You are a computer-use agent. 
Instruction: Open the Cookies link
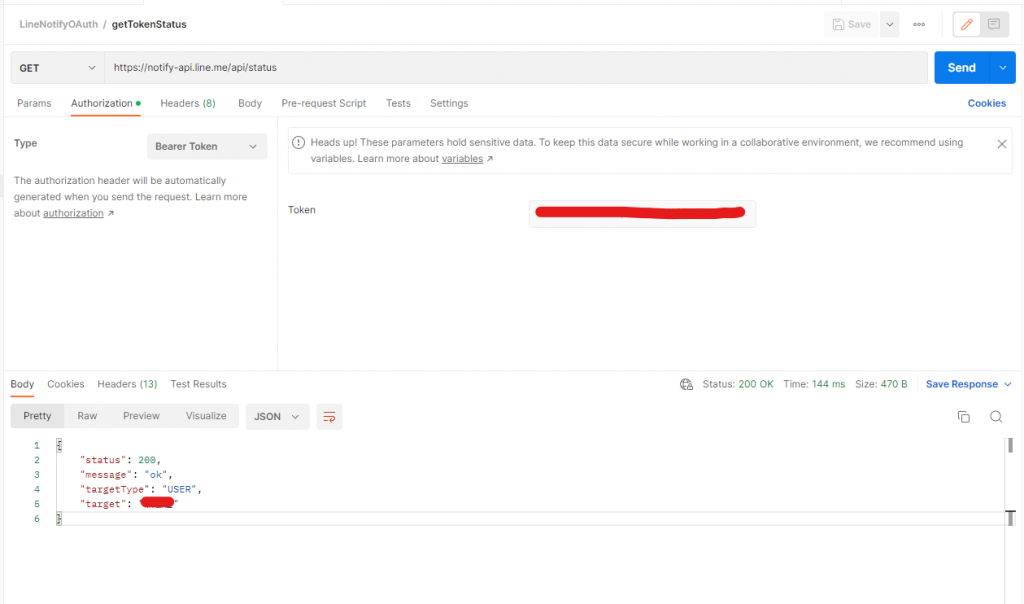(x=987, y=103)
